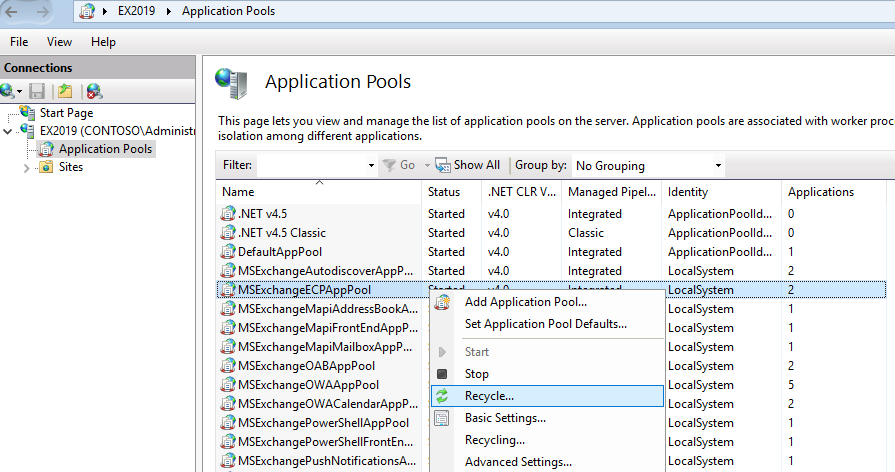
Task: Select the .NET v4.5 Classic pool
Action: 281,233
